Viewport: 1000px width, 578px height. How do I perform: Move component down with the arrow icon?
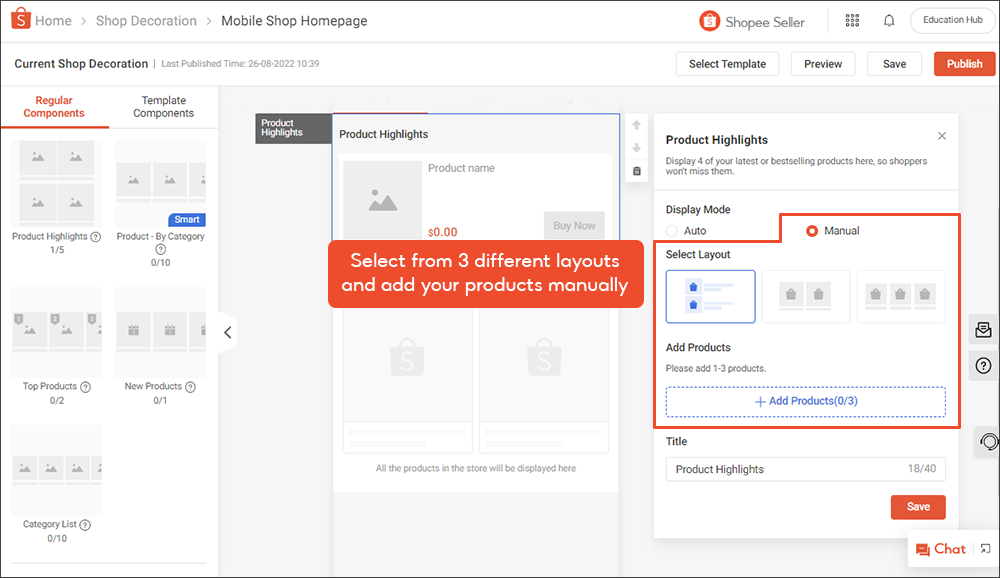click(636, 148)
